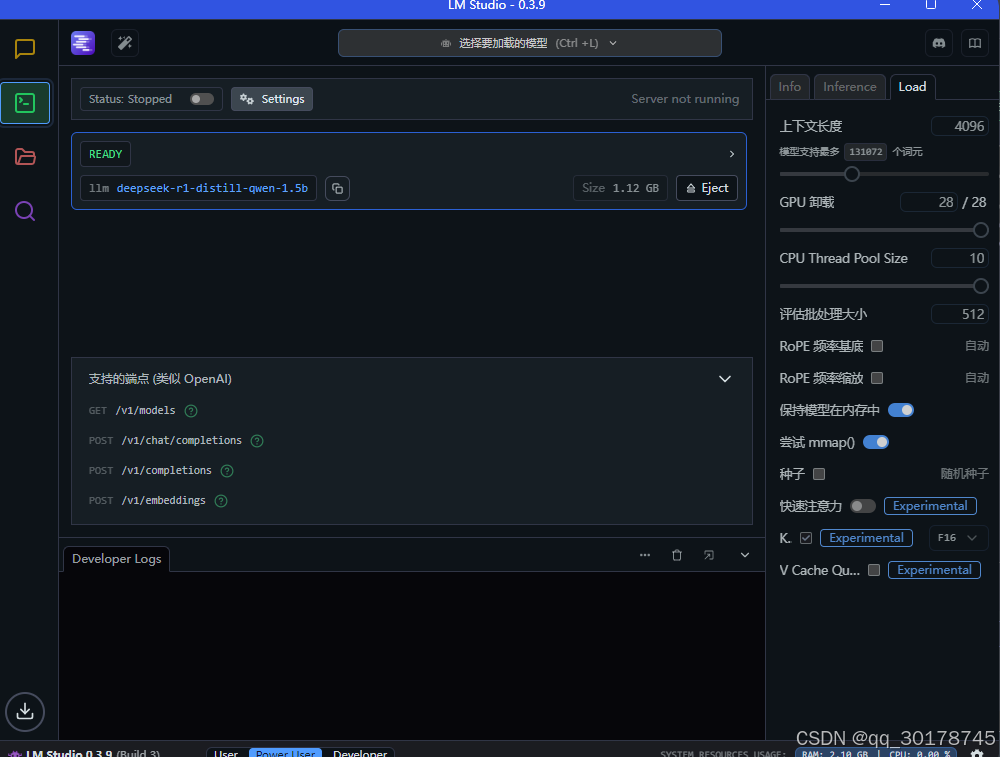The width and height of the screenshot is (1000, 757).
Task: Select the Load tab
Action: pos(912,87)
